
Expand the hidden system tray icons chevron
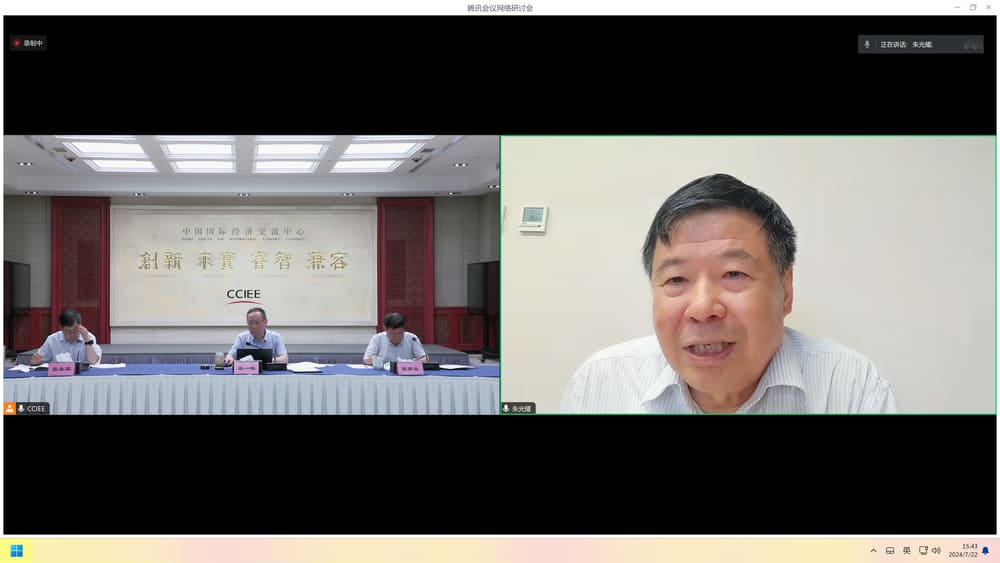pyautogui.click(x=873, y=550)
